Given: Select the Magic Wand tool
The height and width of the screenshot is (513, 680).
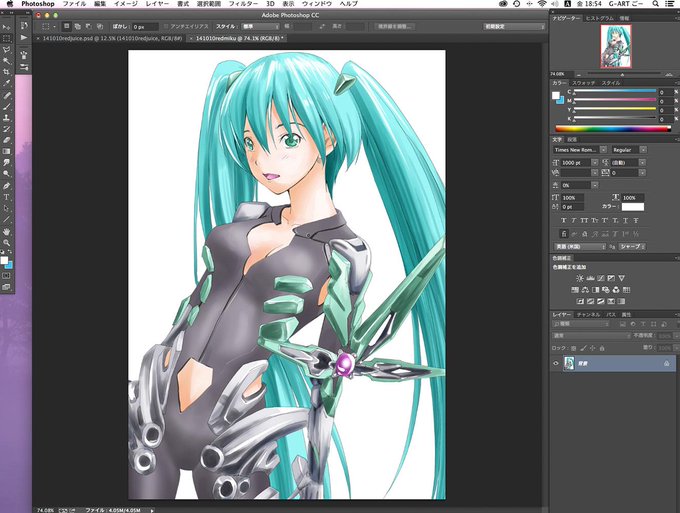Looking at the screenshot, I should click(x=7, y=61).
